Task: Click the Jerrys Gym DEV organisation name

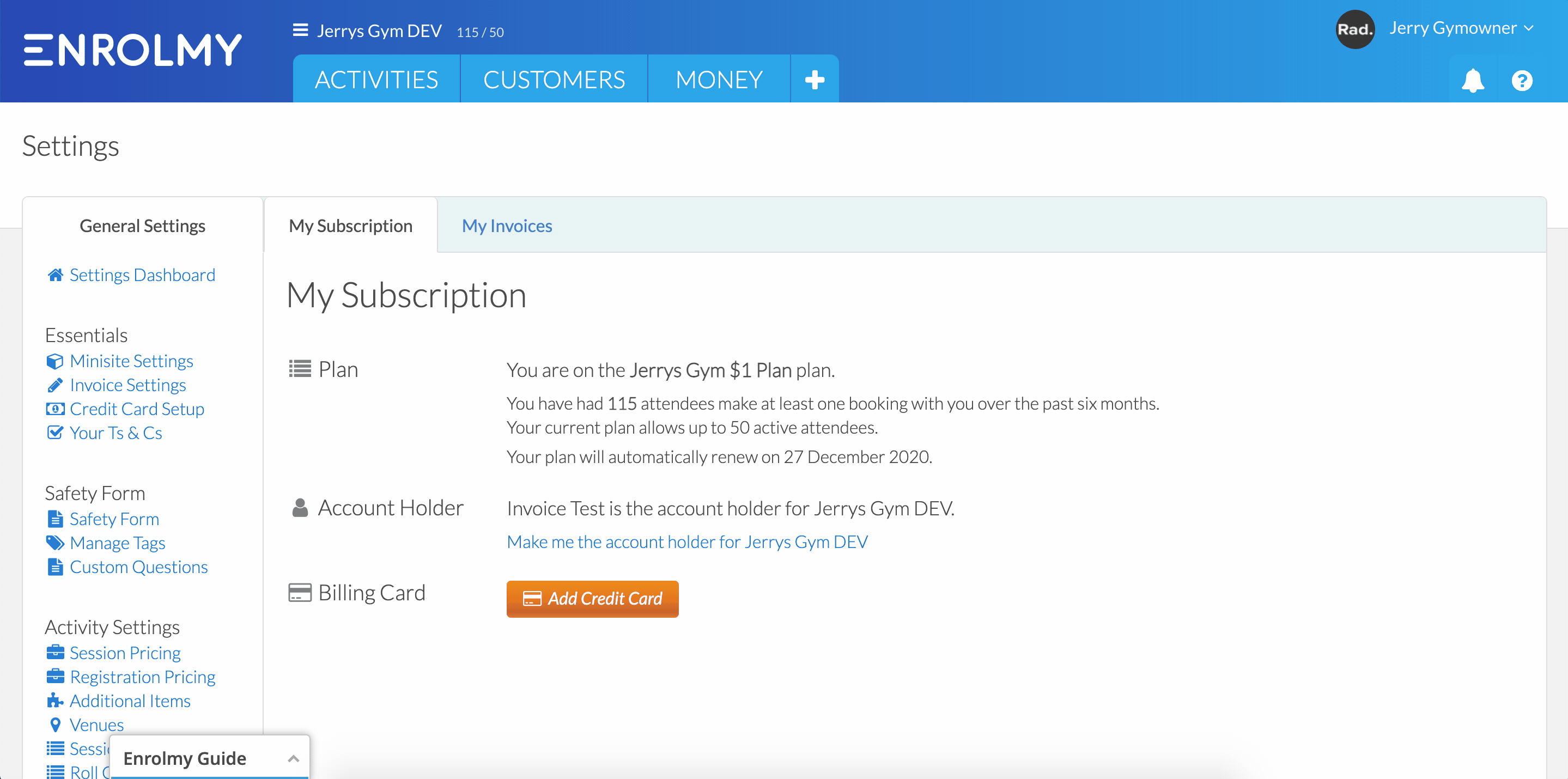Action: coord(379,31)
